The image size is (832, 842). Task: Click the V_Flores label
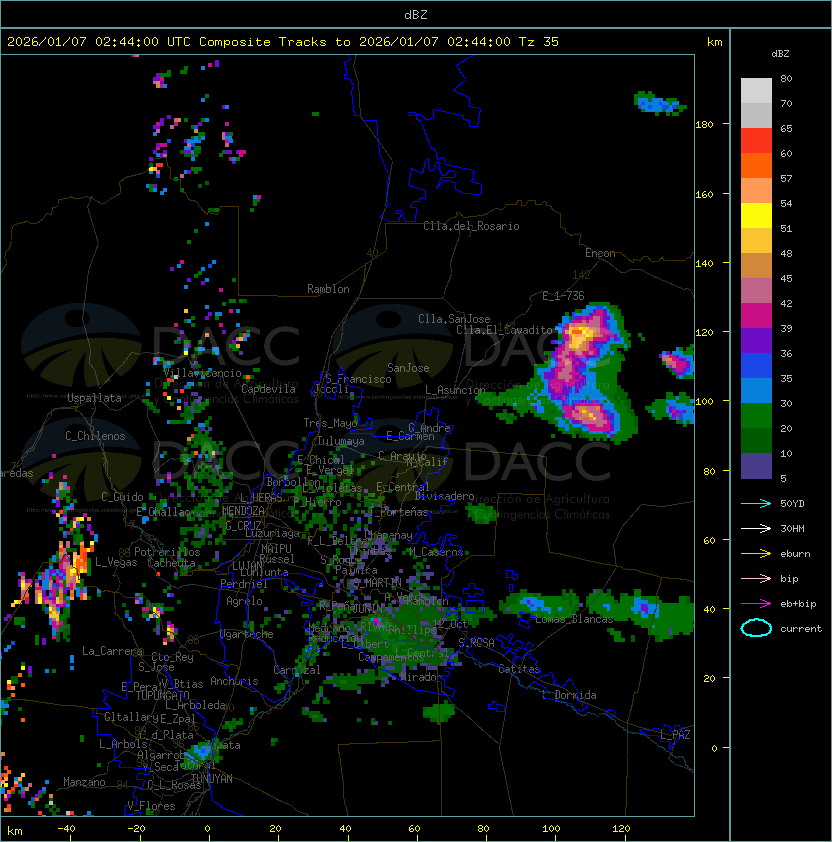(x=151, y=807)
